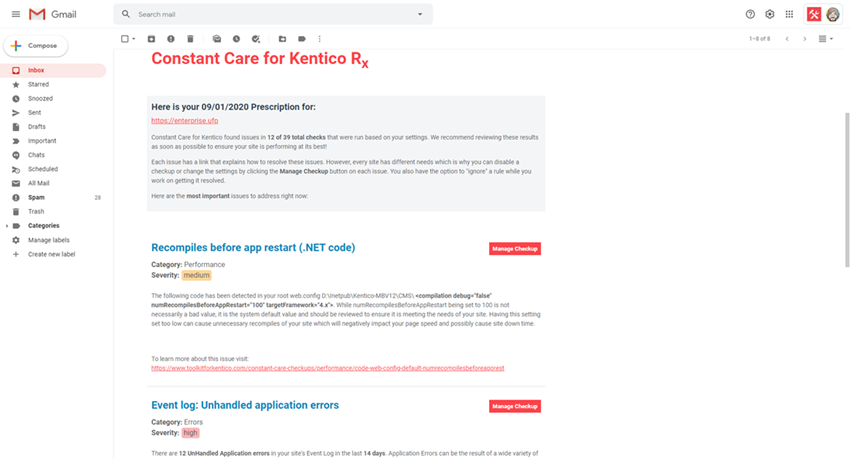The image size is (850, 459).
Task: Apply a label using the label icon
Action: 302,39
